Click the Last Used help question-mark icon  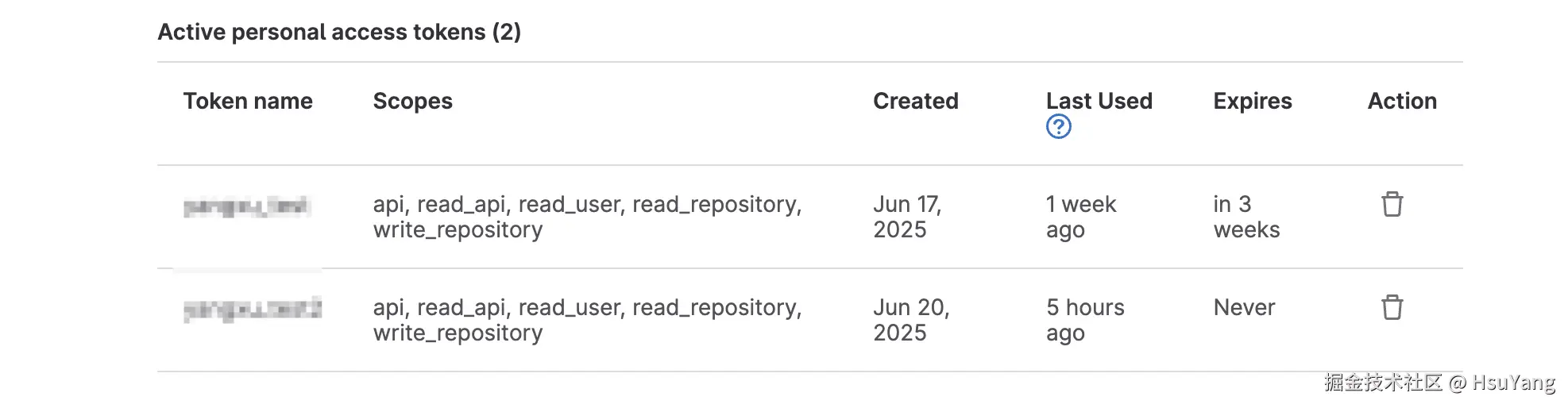1058,126
